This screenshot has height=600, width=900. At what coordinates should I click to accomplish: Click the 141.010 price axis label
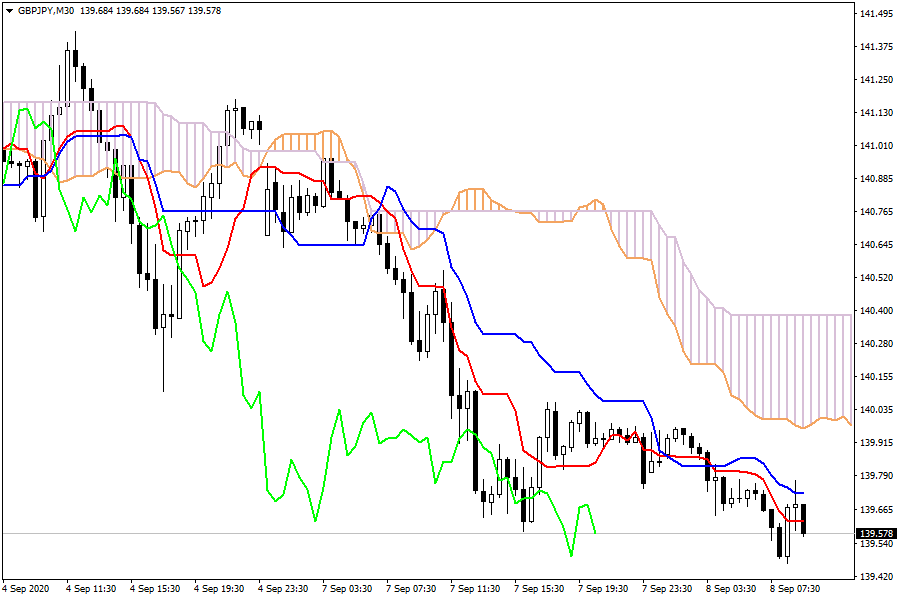click(x=876, y=146)
